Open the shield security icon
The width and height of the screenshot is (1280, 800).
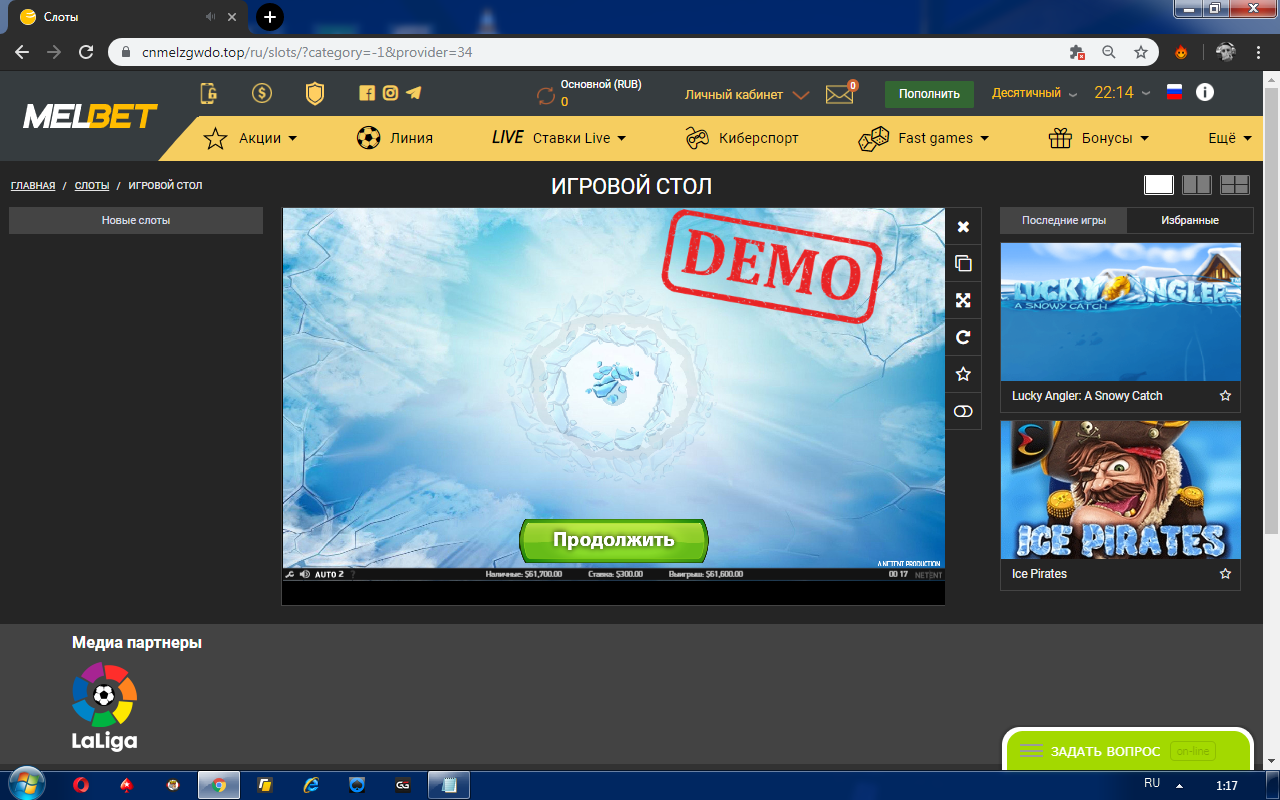point(315,93)
